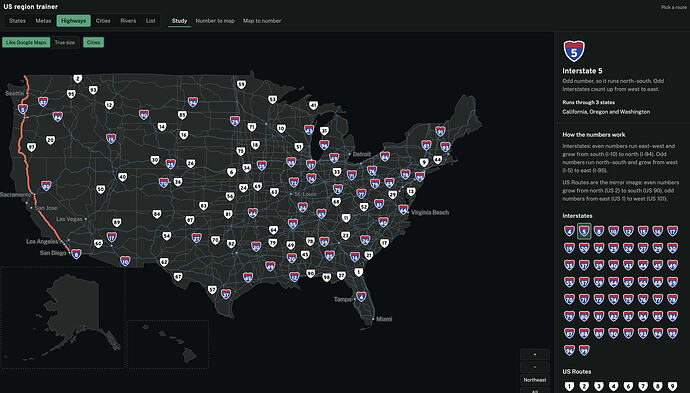Screen dimensions: 690x393
Task: Click the US 1 shield on the map in Florida
Action: [x=359, y=272]
